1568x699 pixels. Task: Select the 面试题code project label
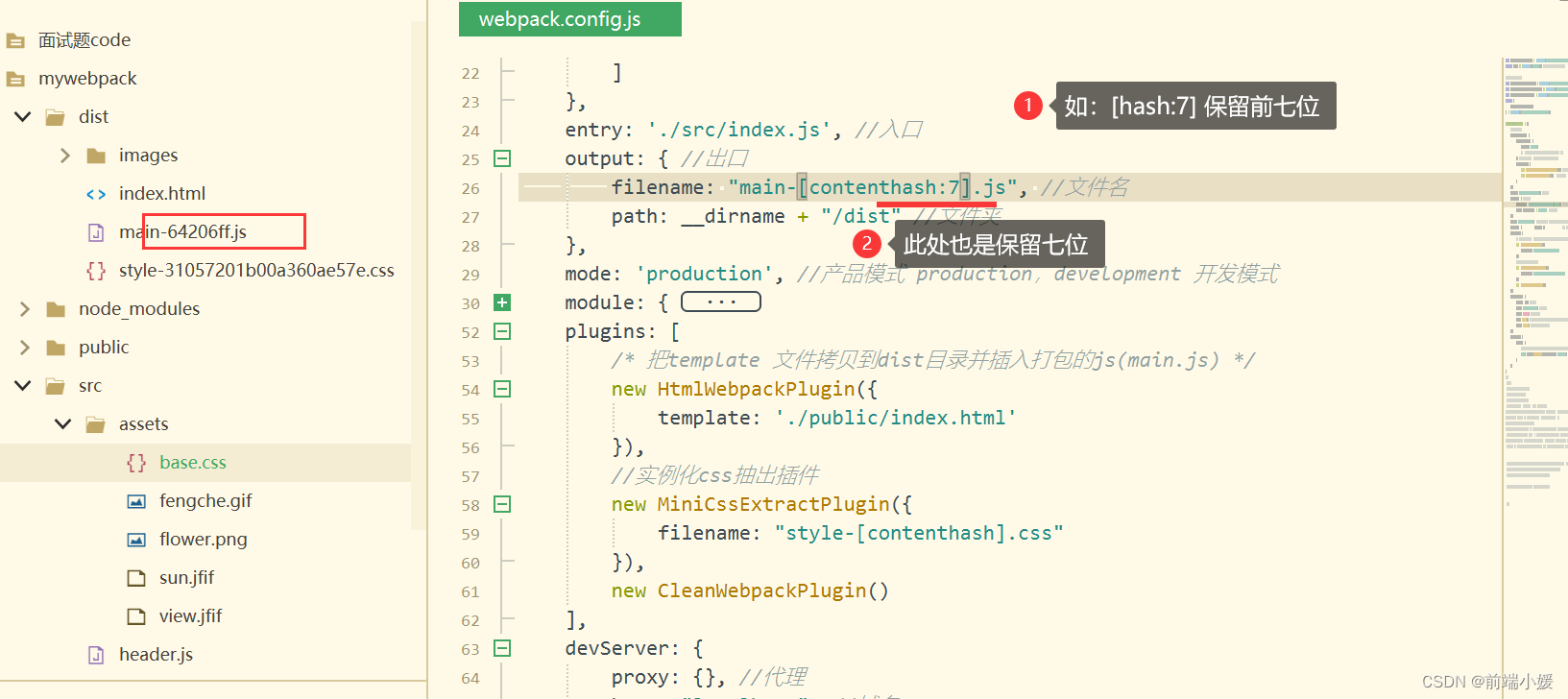[84, 39]
